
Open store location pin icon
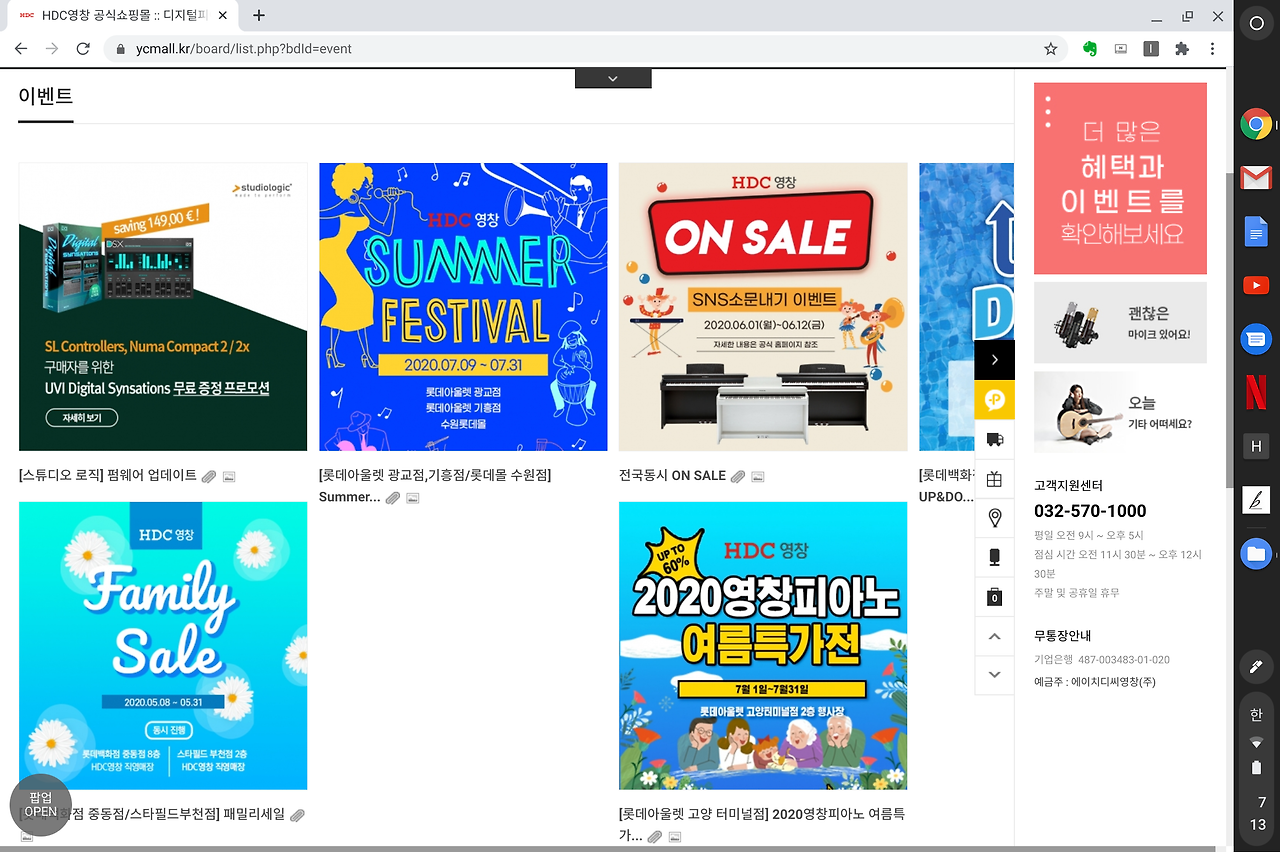[994, 518]
